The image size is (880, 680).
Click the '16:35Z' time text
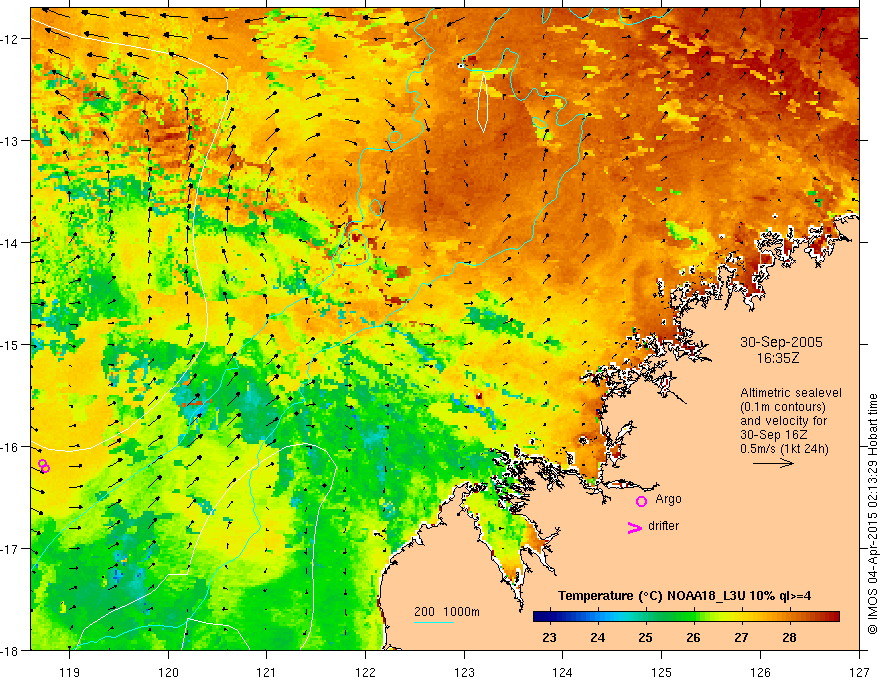pos(778,358)
